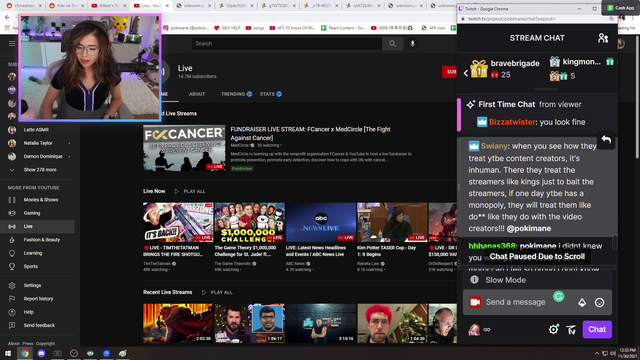Open the Natalia Taylor subscription
640x360 pixels.
(38, 143)
